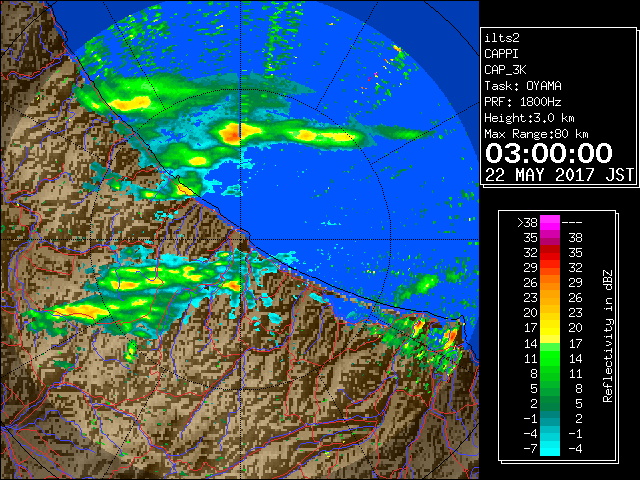Click the "Reflectivity in dBZ" legend title
Screen dimensions: 640x480
click(x=607, y=336)
